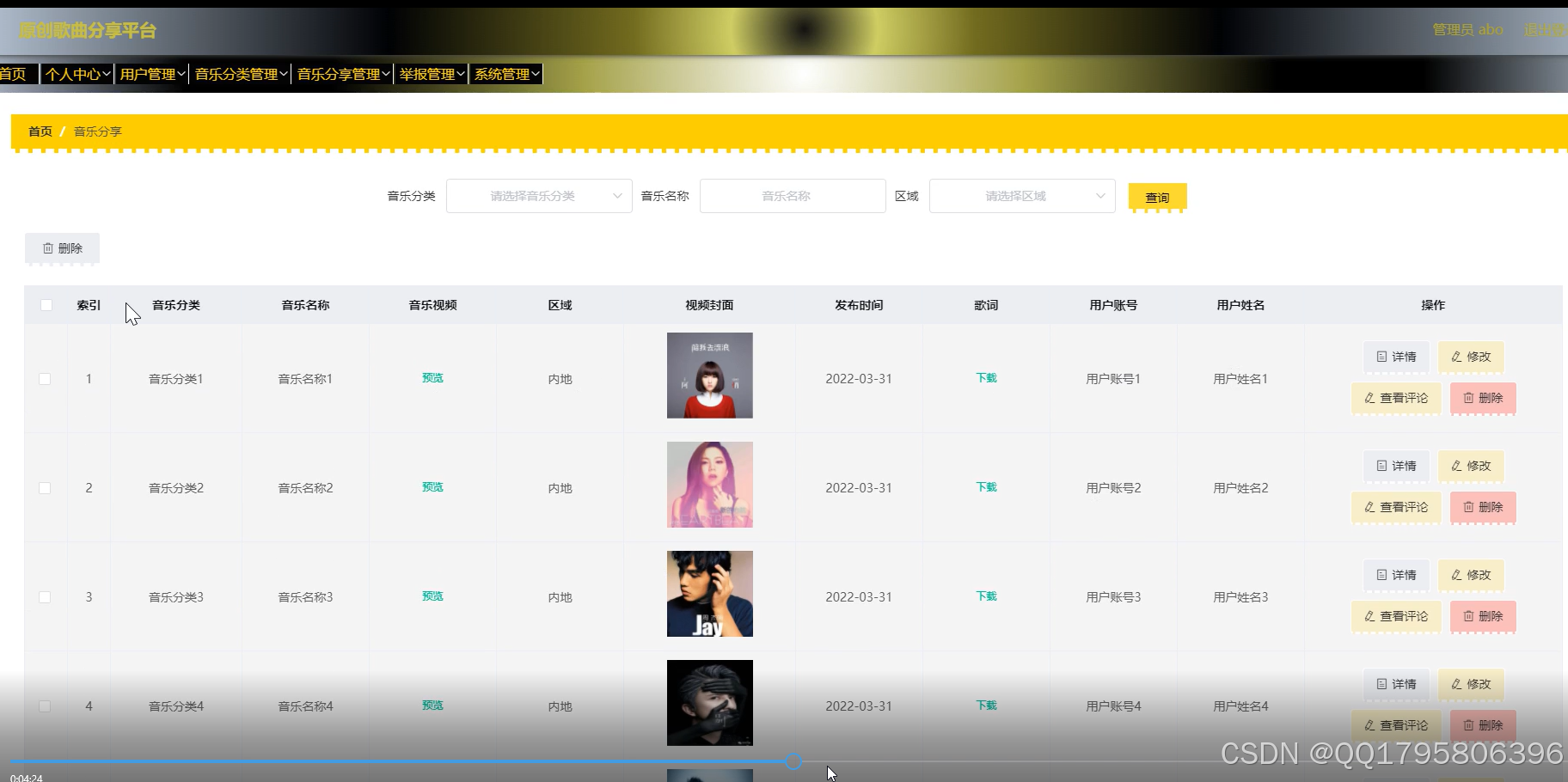Click the document icon on row 1's 详情 button

pyautogui.click(x=1381, y=357)
